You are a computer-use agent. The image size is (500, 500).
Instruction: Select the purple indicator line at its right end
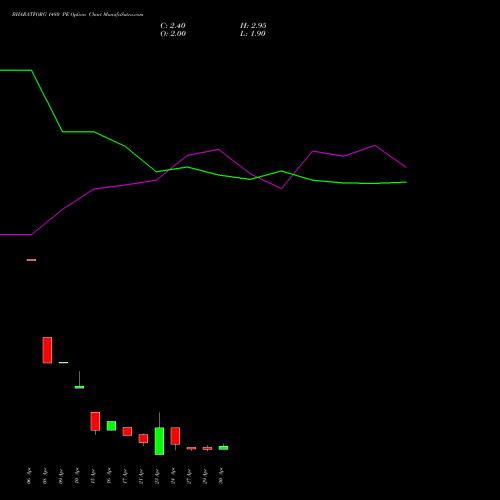(x=405, y=166)
